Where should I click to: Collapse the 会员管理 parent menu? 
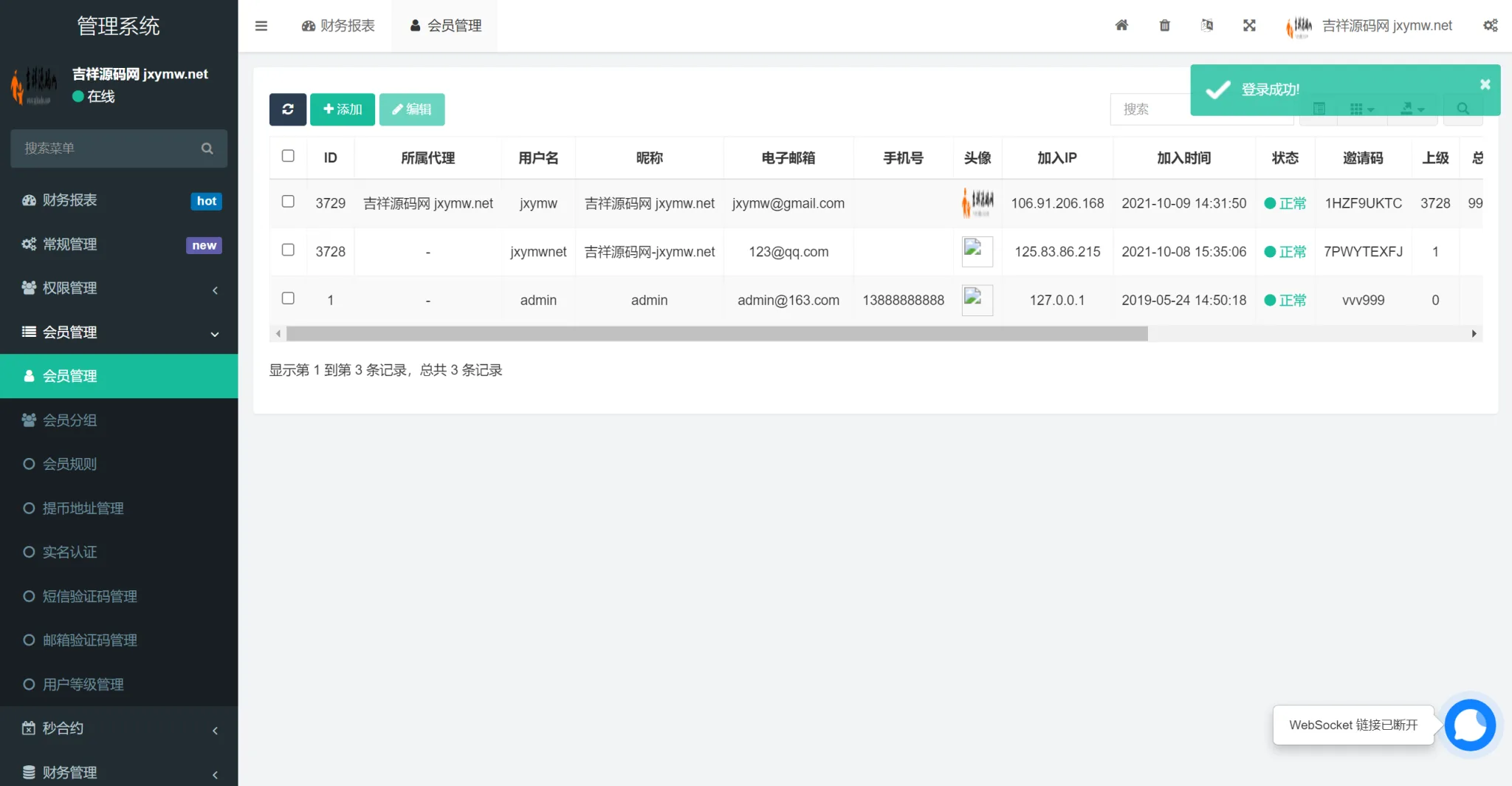coord(118,332)
